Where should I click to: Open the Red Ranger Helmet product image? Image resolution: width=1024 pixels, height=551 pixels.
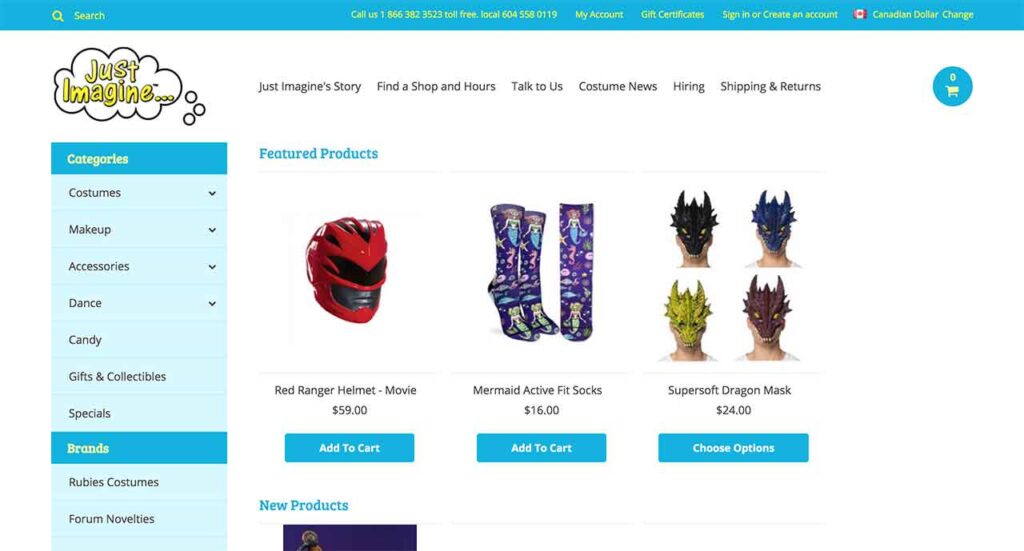pos(349,271)
